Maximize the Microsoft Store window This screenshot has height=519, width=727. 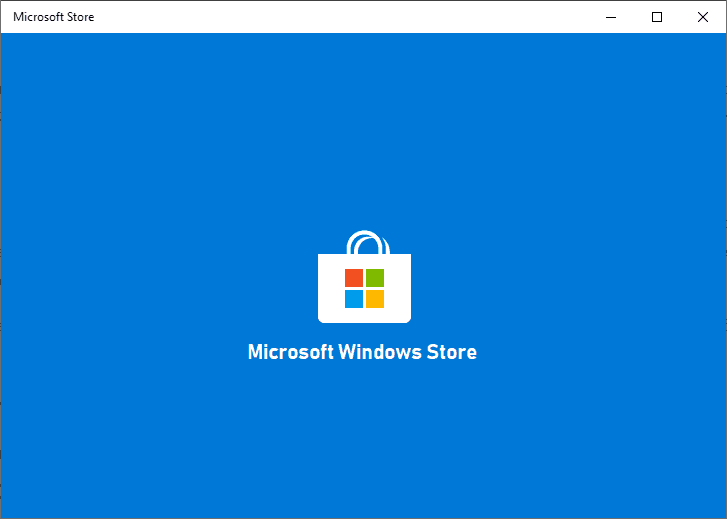coord(657,17)
